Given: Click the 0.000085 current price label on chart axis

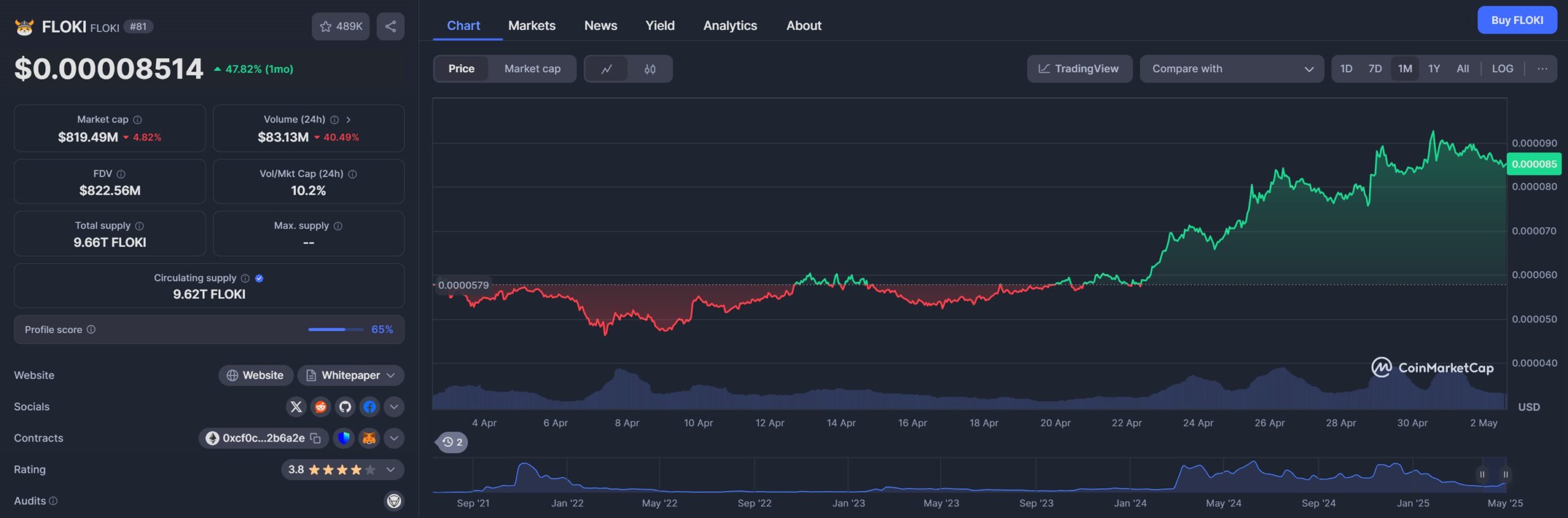Looking at the screenshot, I should (x=1534, y=164).
